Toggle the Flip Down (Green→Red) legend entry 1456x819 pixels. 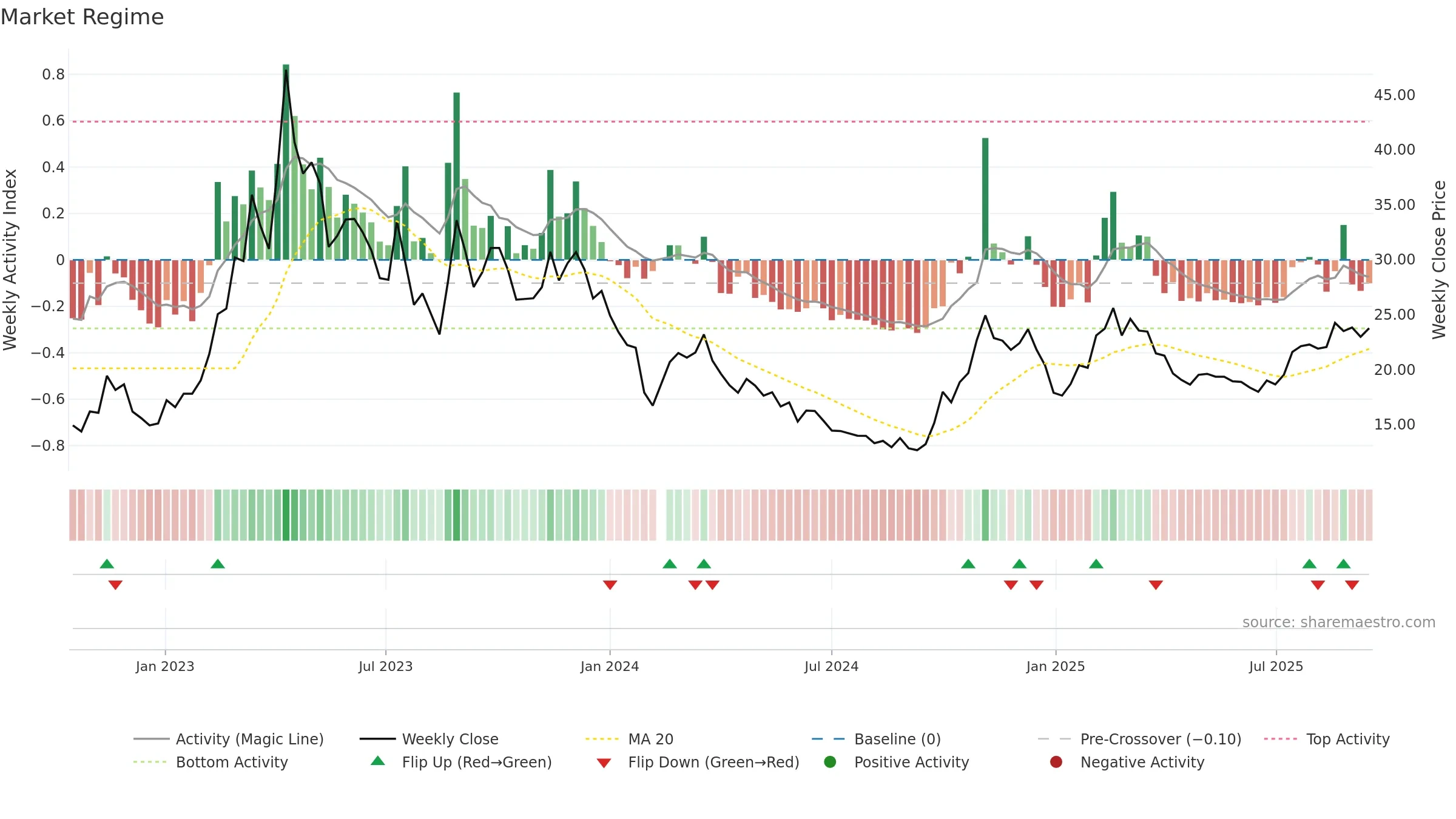(x=698, y=762)
